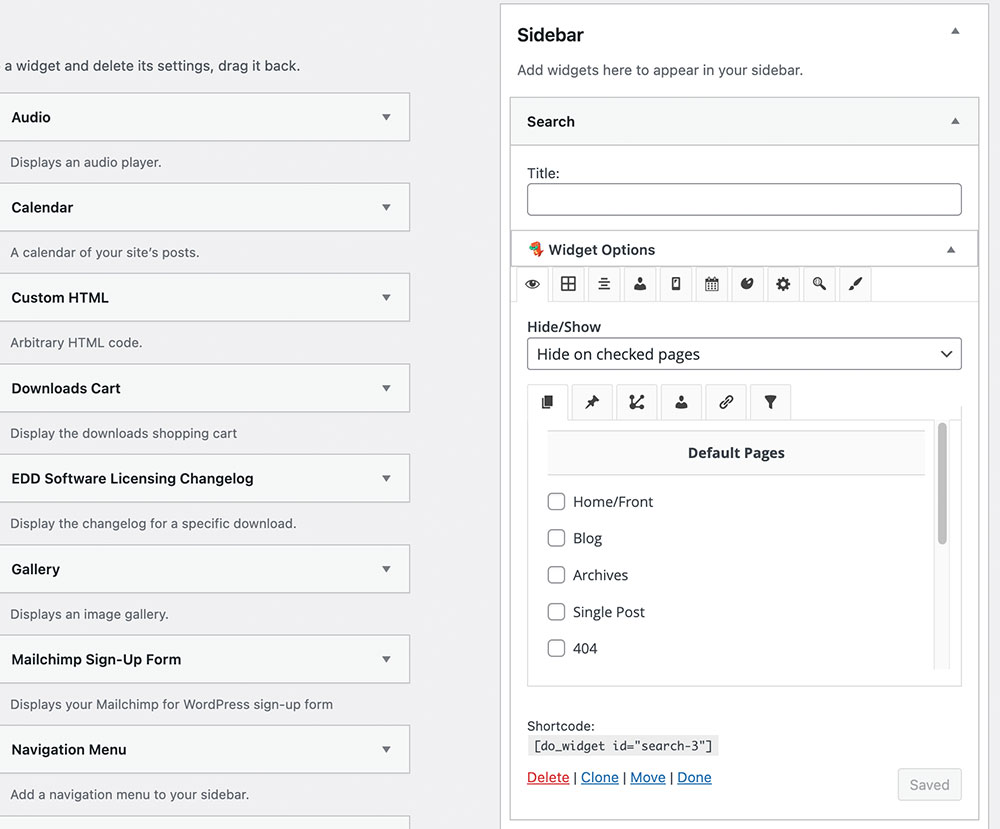Expand the Custom HTML widget
Screen dimensions: 1000x829
coord(386,298)
